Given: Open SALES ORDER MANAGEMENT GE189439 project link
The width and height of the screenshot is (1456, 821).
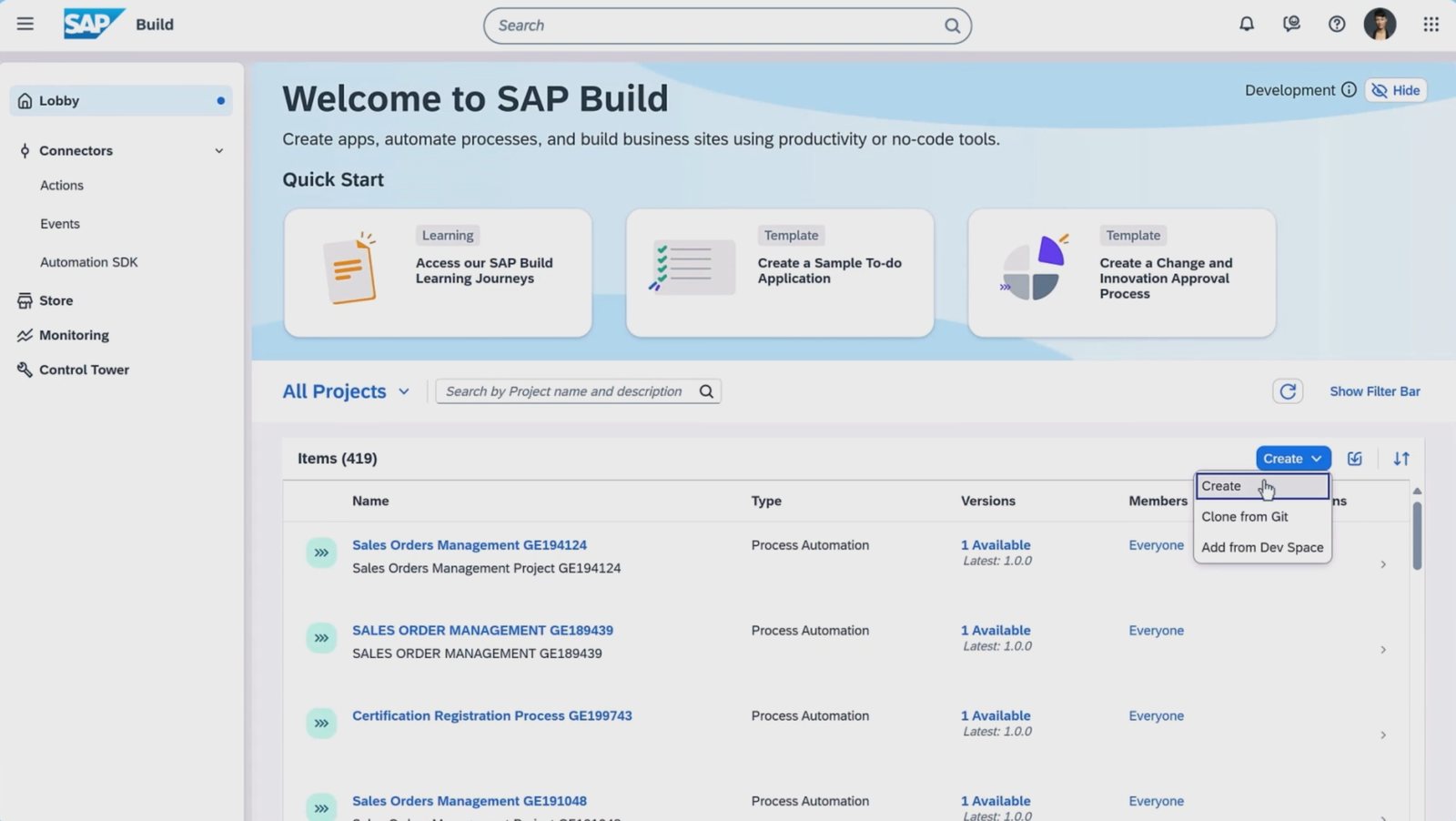Looking at the screenshot, I should click(x=482, y=631).
